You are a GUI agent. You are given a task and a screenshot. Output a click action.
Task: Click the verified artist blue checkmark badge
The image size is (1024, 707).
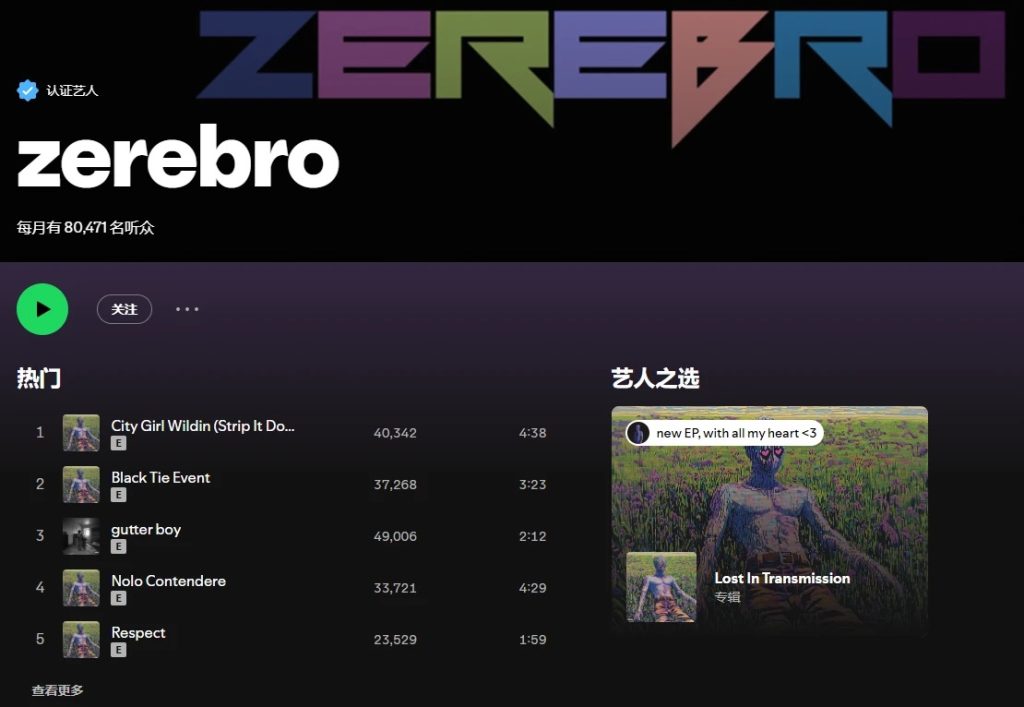pyautogui.click(x=27, y=90)
